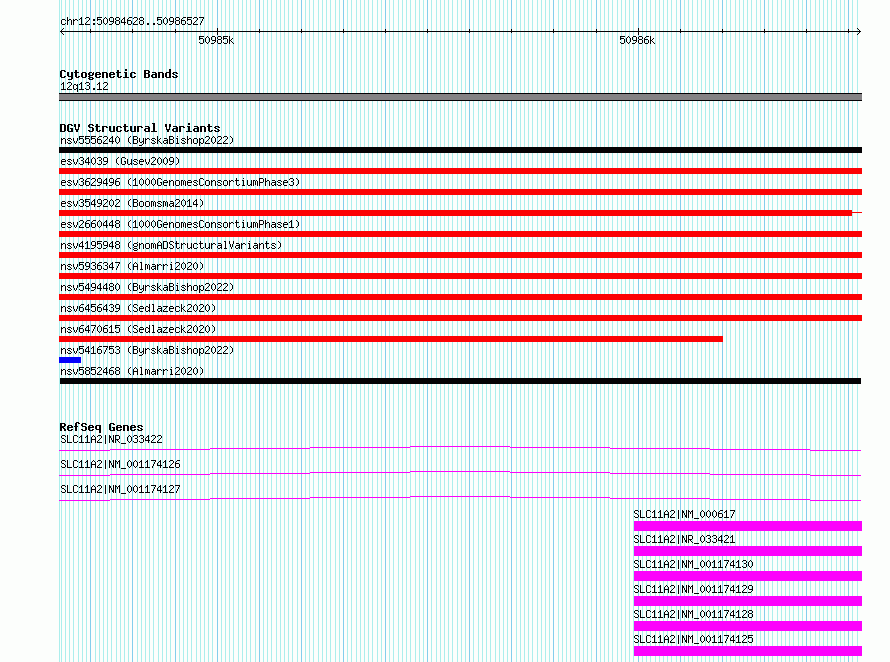Open variant nsv5852468 (Almarri2020) label
Screen dimensions: 890x662
pyautogui.click(x=132, y=371)
